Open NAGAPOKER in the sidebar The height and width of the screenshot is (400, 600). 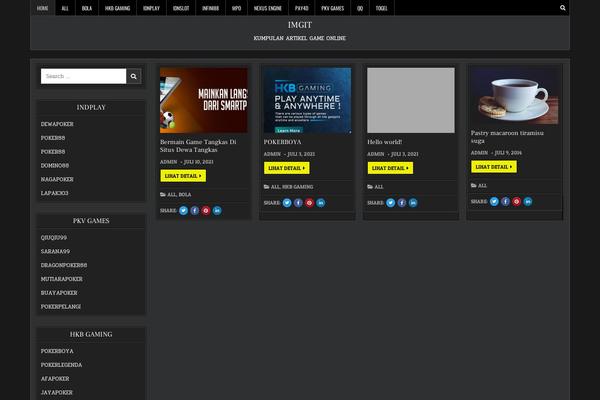pyautogui.click(x=57, y=179)
